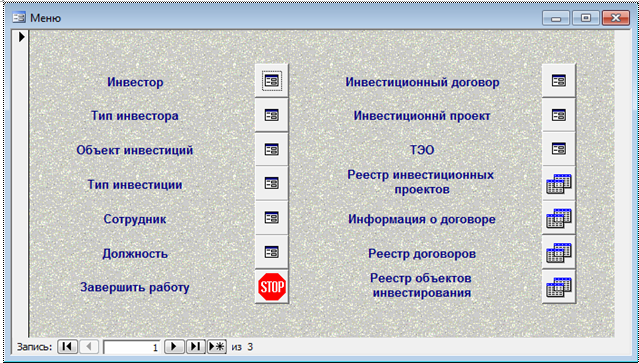
Task: Close the Меню window
Action: 616,18
